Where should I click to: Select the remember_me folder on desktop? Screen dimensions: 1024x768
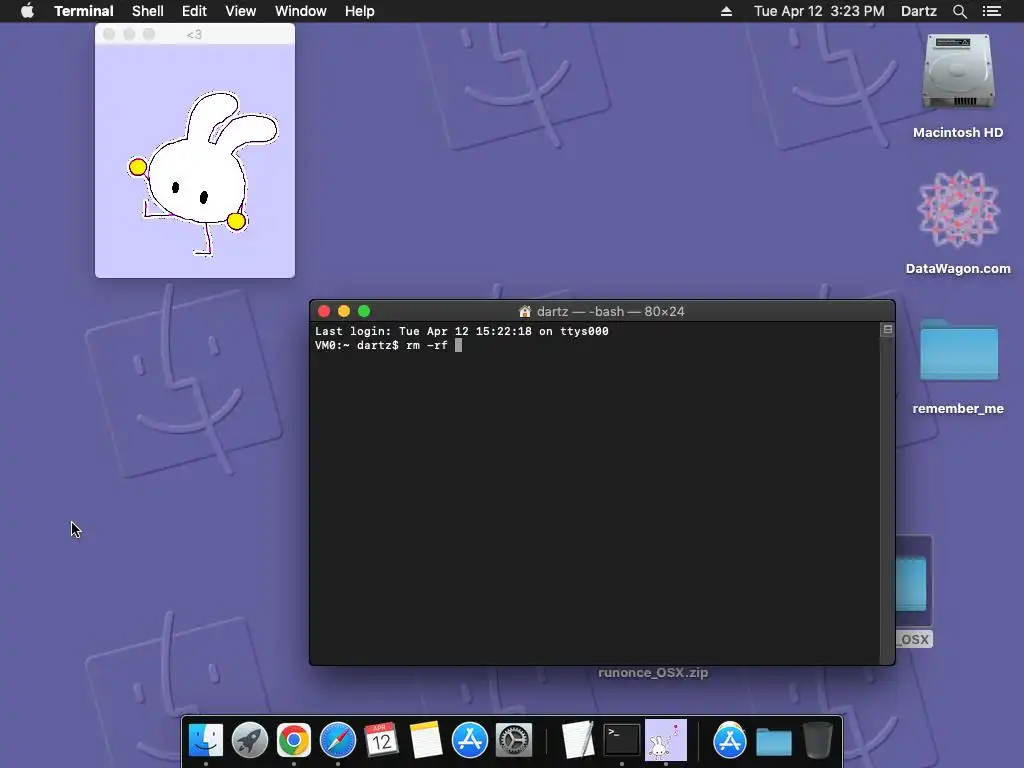[959, 350]
